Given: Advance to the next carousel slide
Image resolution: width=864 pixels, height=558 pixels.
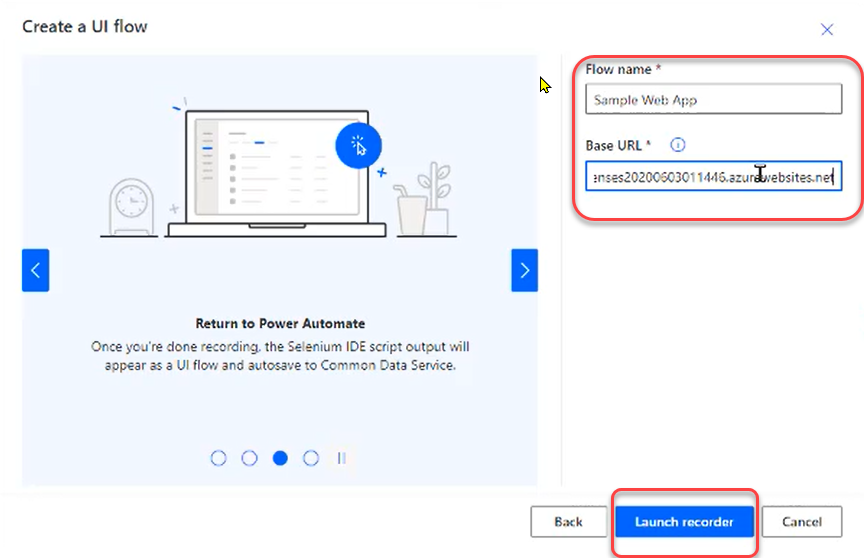Looking at the screenshot, I should click(x=525, y=270).
